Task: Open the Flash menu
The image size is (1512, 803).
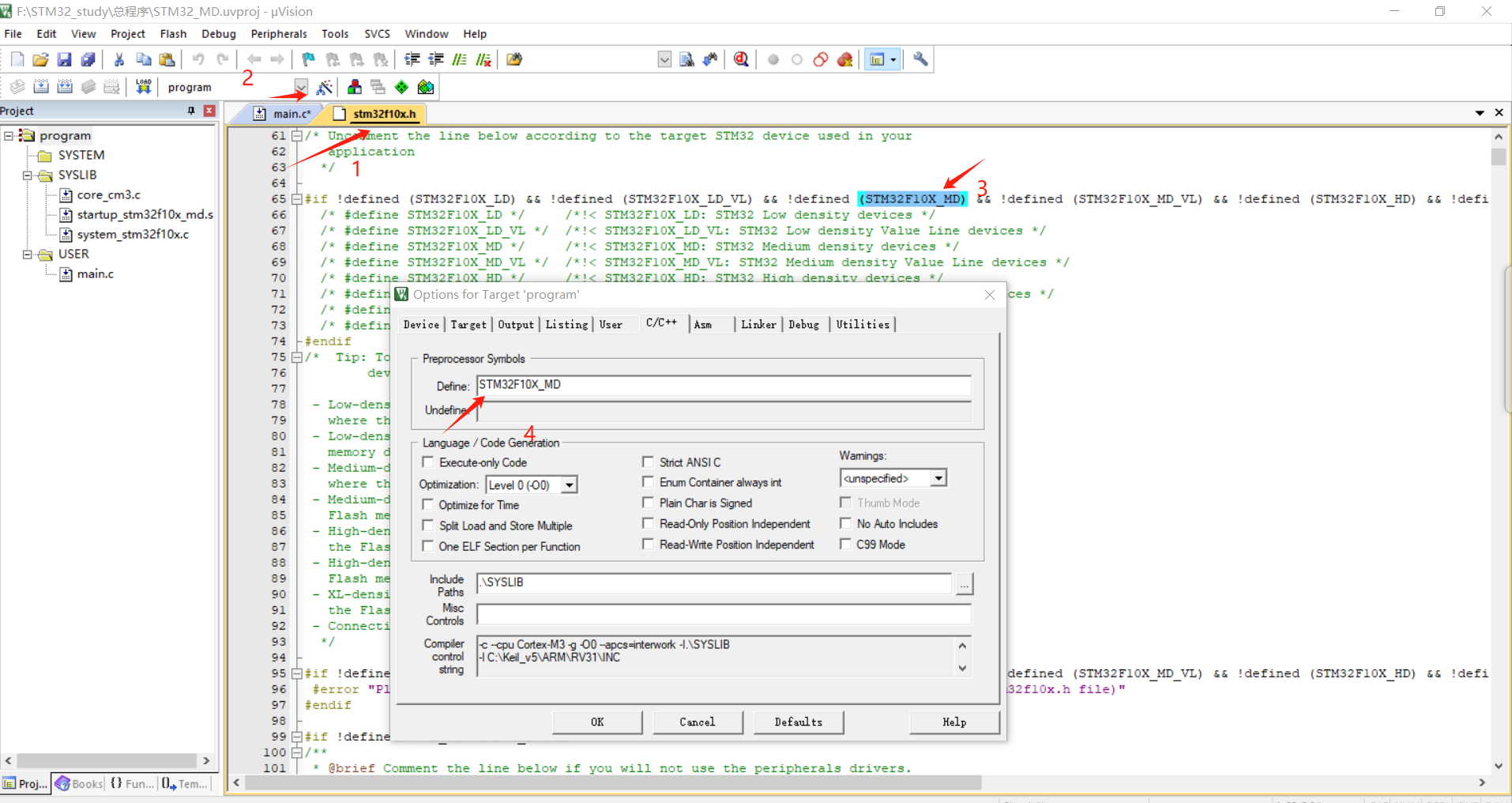Action: click(x=173, y=34)
